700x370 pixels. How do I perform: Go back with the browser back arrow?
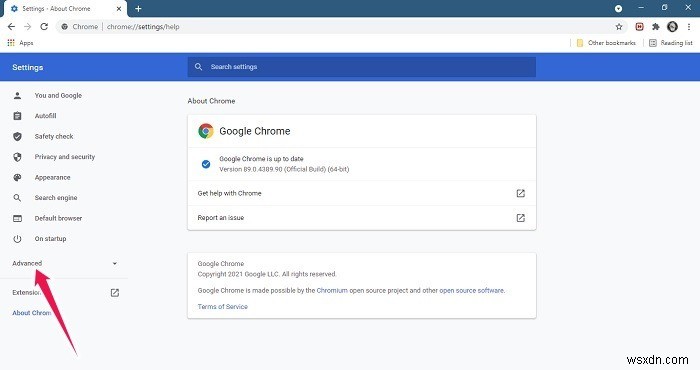click(x=11, y=27)
